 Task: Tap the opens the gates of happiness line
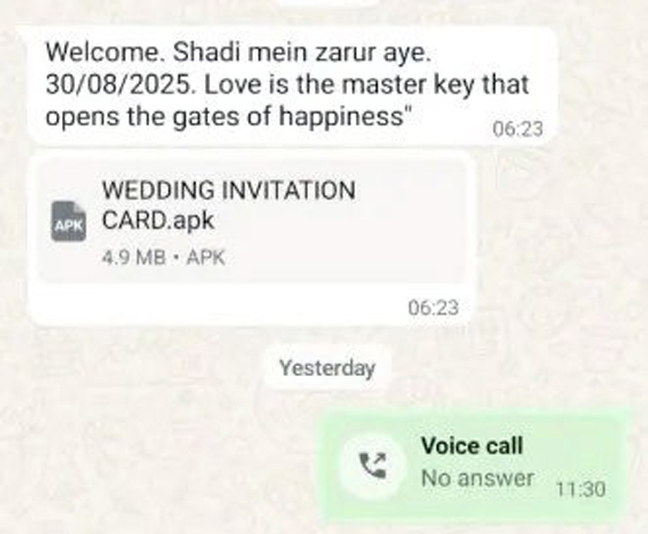click(229, 117)
